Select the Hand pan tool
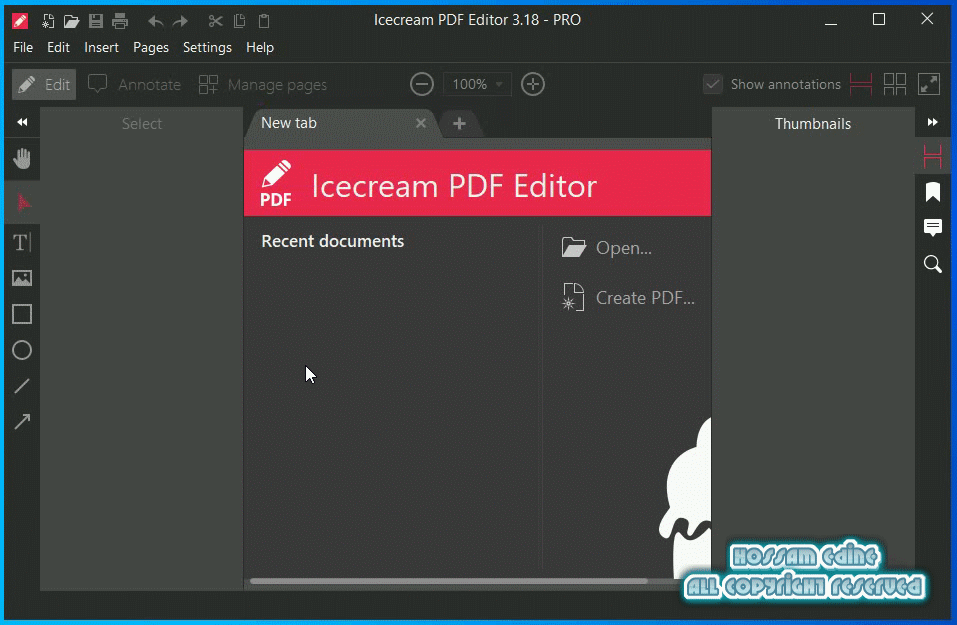The image size is (957, 625). point(22,159)
